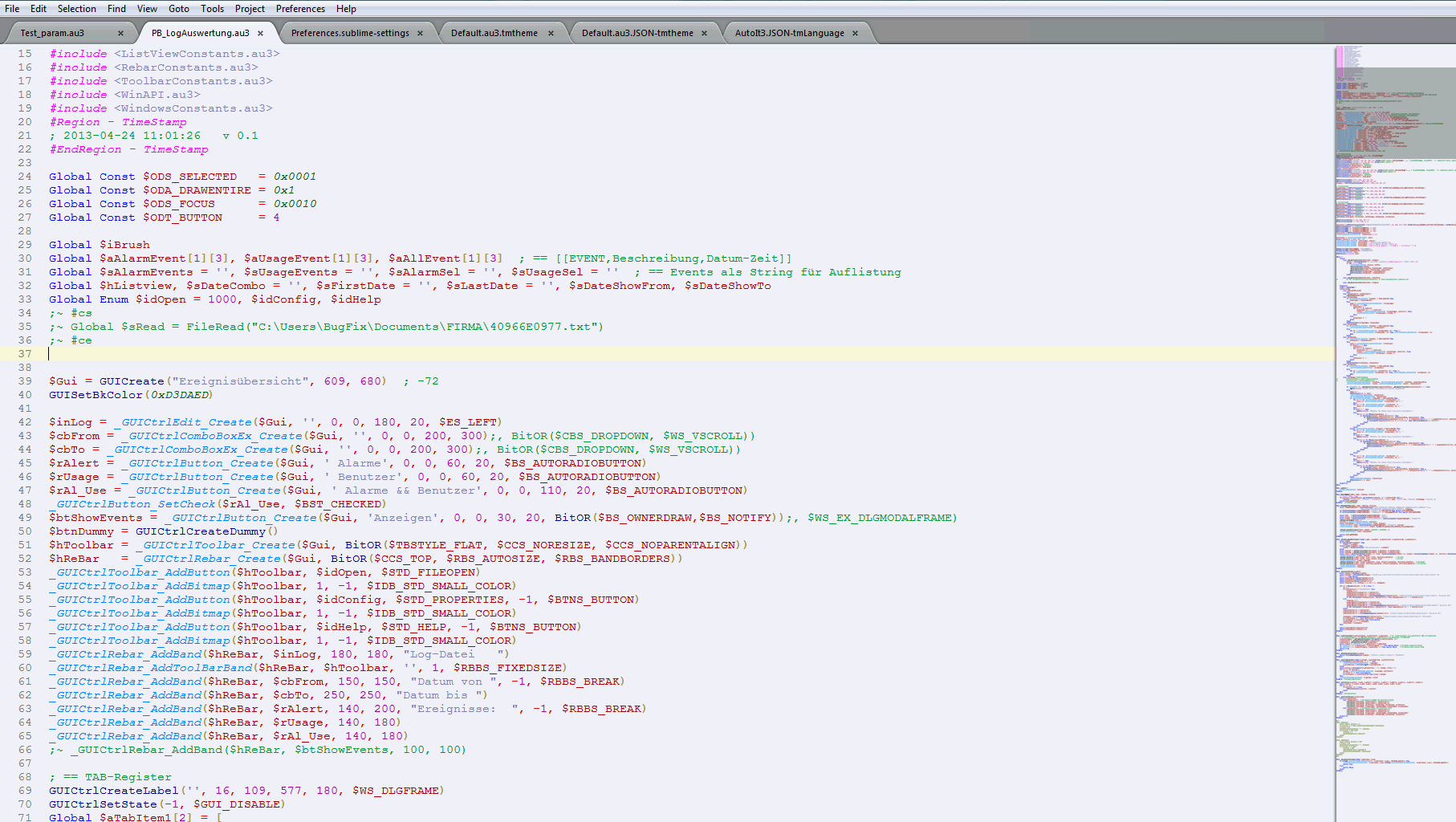Close the Default.au3.tmtheme tab

[x=551, y=33]
